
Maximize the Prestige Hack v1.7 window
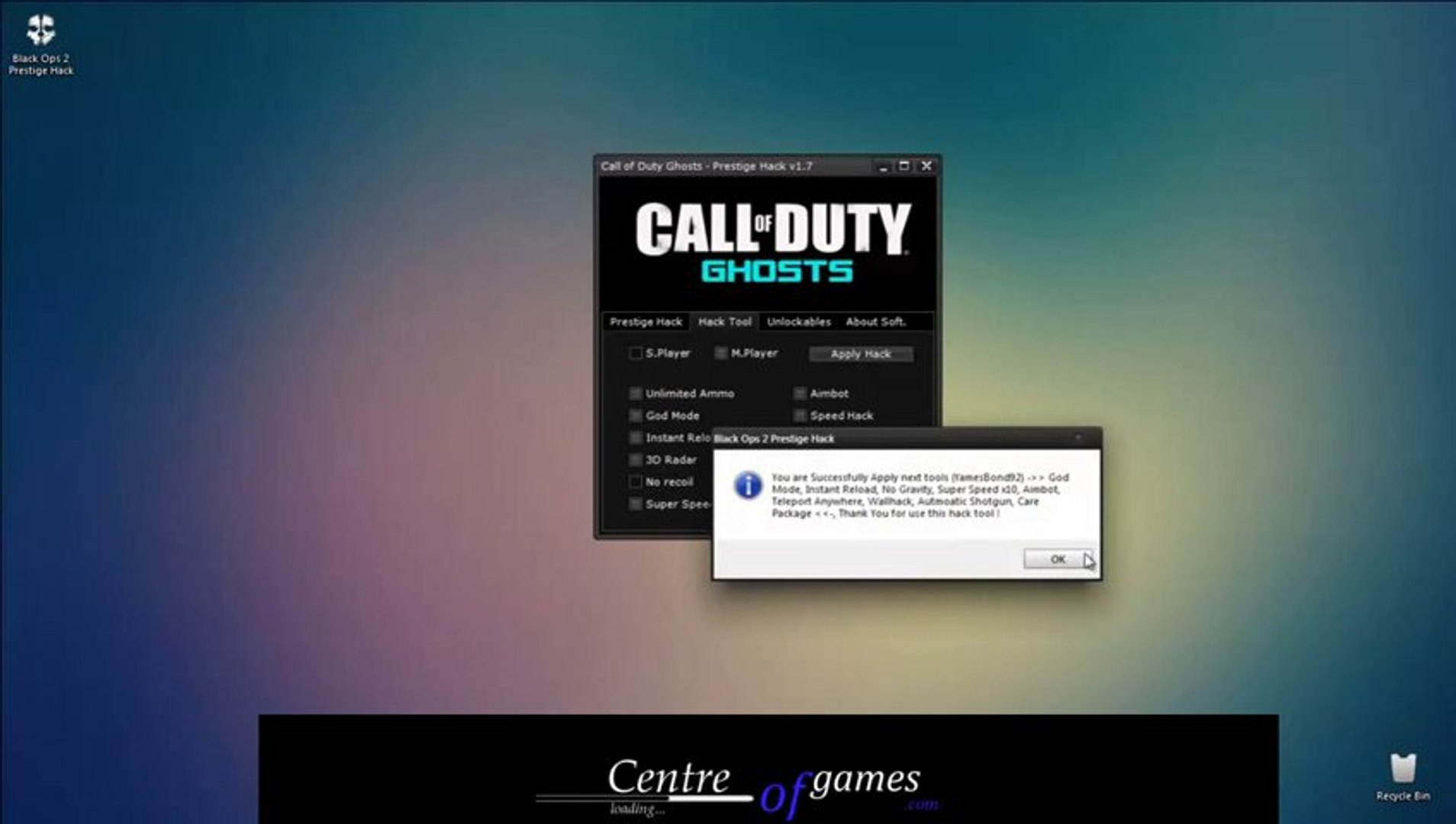coord(904,166)
